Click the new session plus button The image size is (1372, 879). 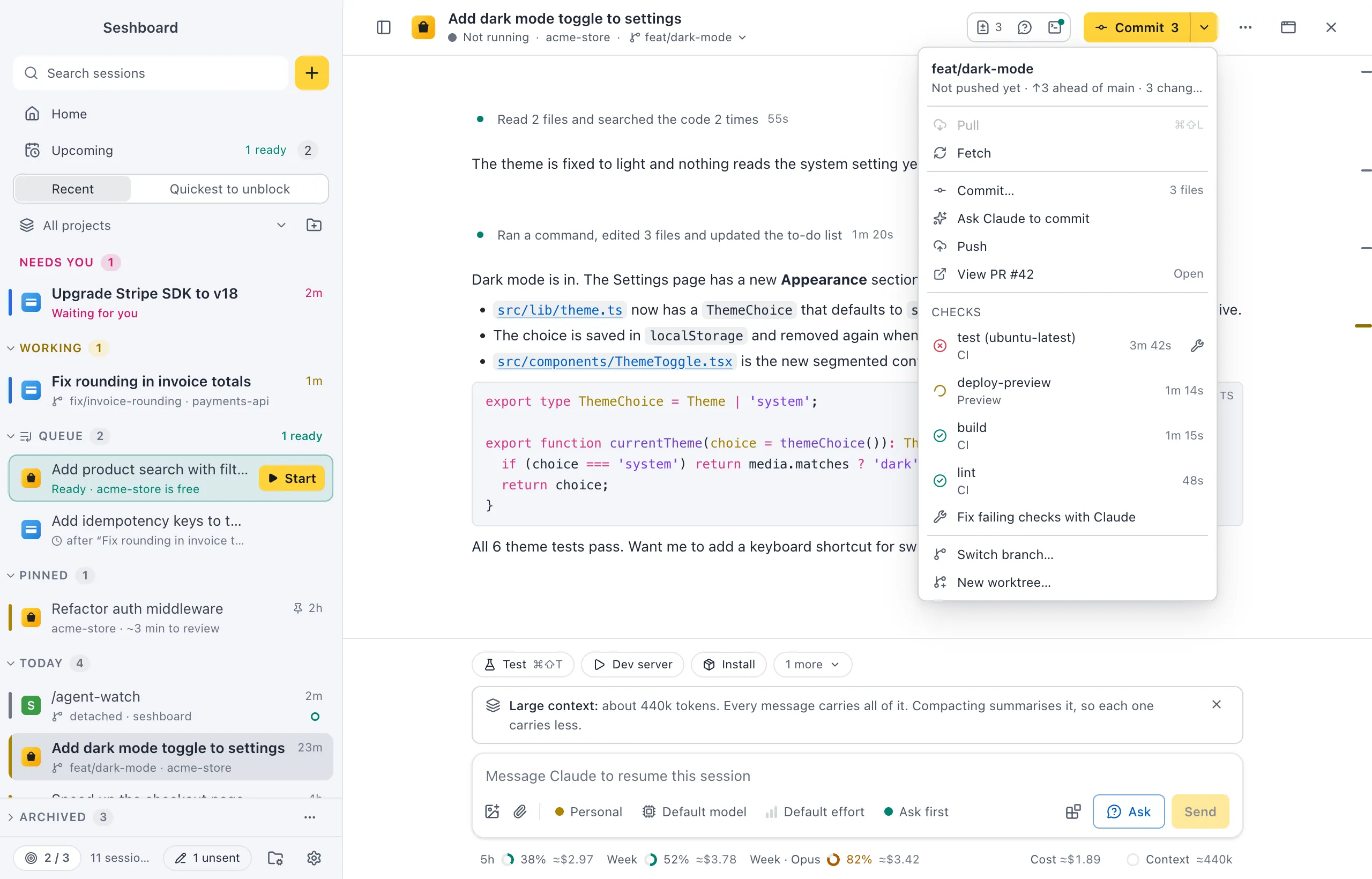click(x=311, y=73)
